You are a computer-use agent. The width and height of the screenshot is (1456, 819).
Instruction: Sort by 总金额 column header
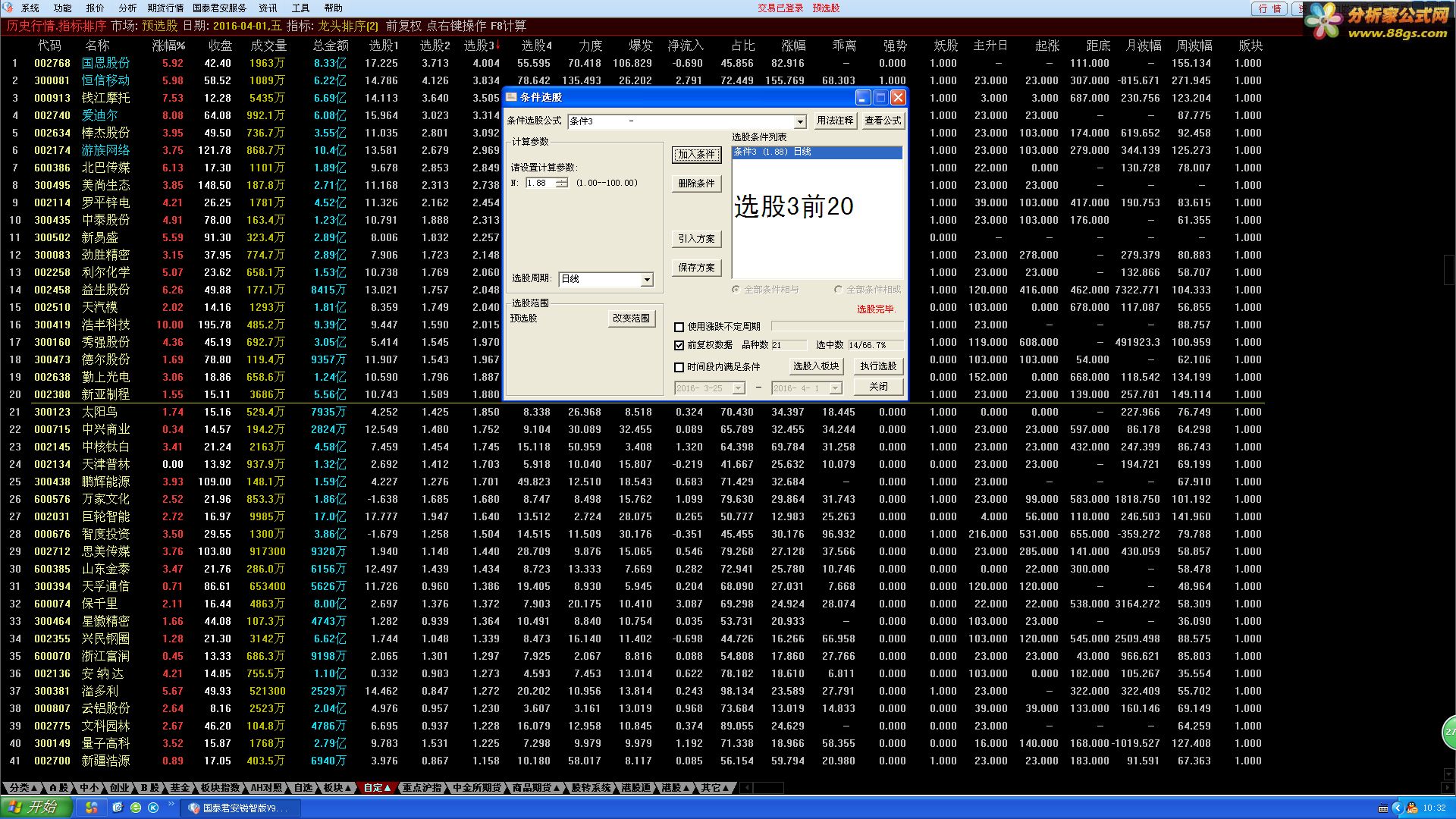[x=331, y=45]
